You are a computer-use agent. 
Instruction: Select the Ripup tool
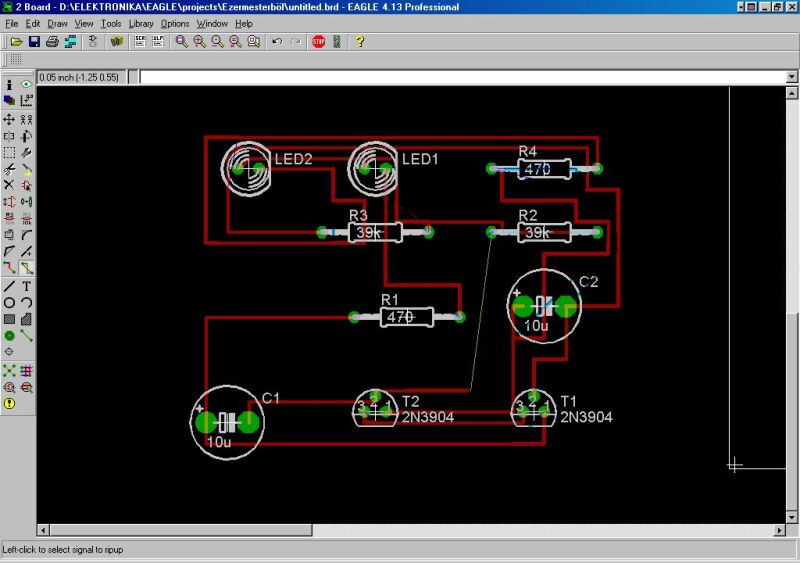[26, 268]
